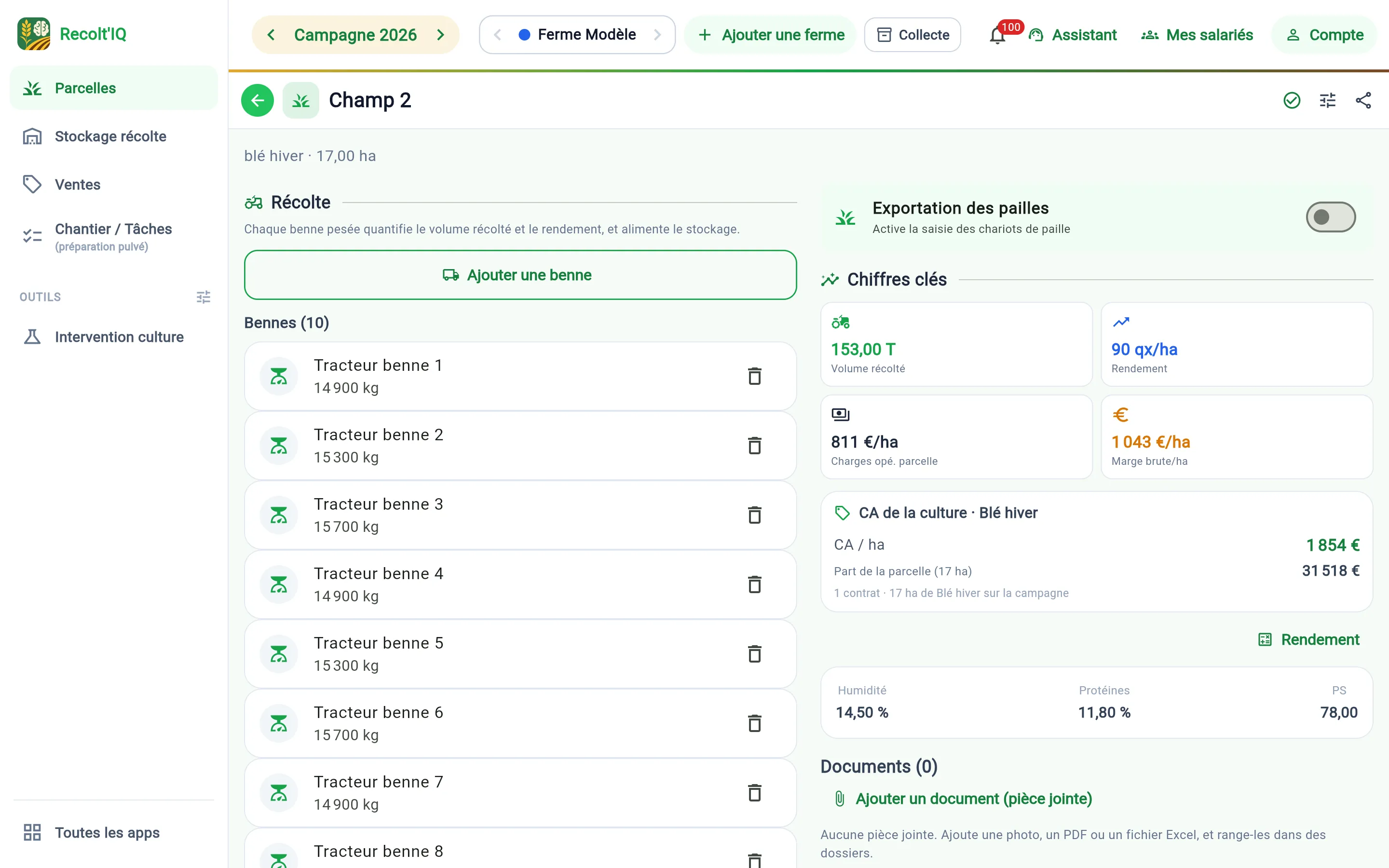
Task: Click the CA / ha amount 1 854 €
Action: point(1333,545)
